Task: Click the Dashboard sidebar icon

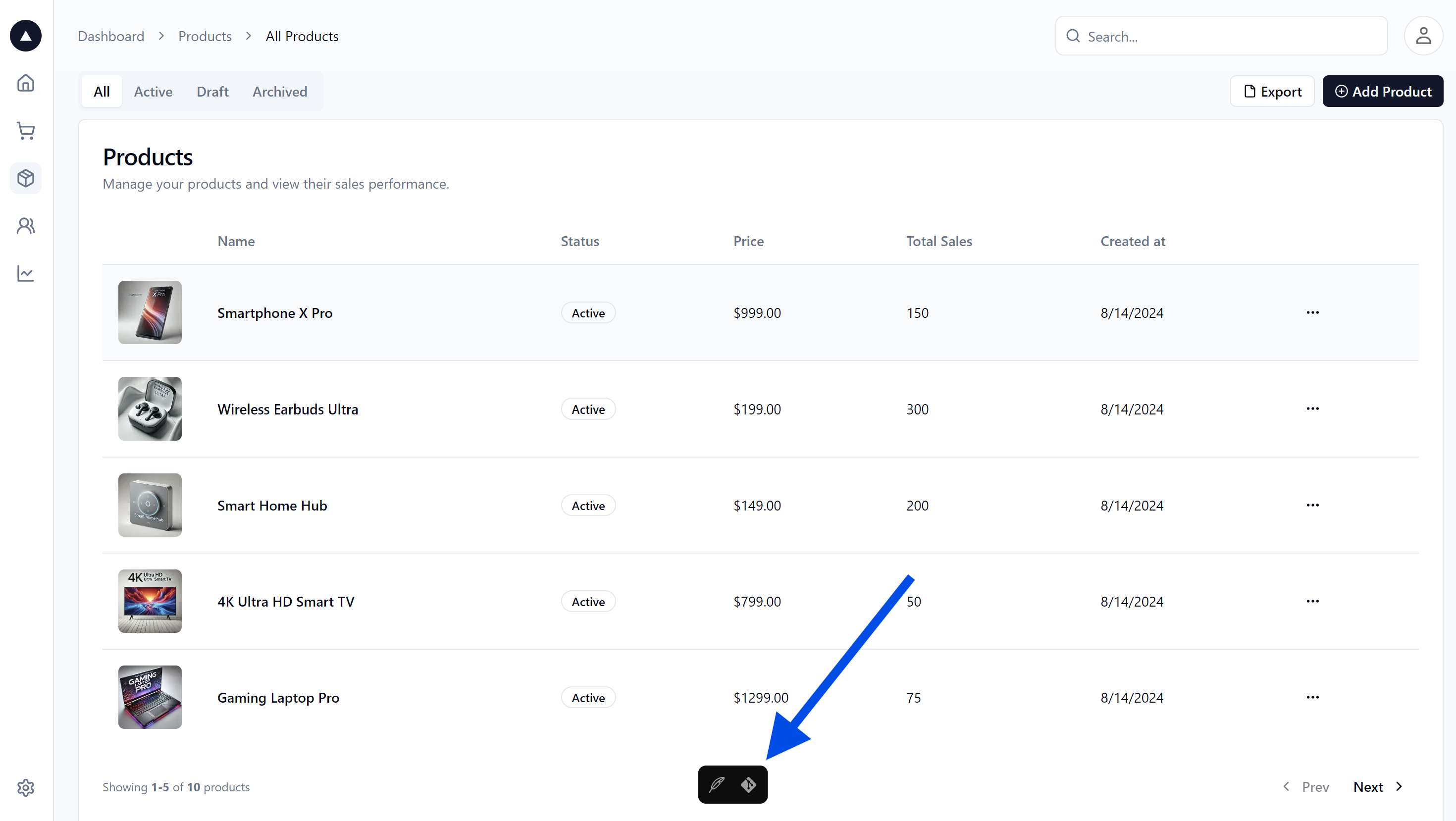Action: coord(27,83)
